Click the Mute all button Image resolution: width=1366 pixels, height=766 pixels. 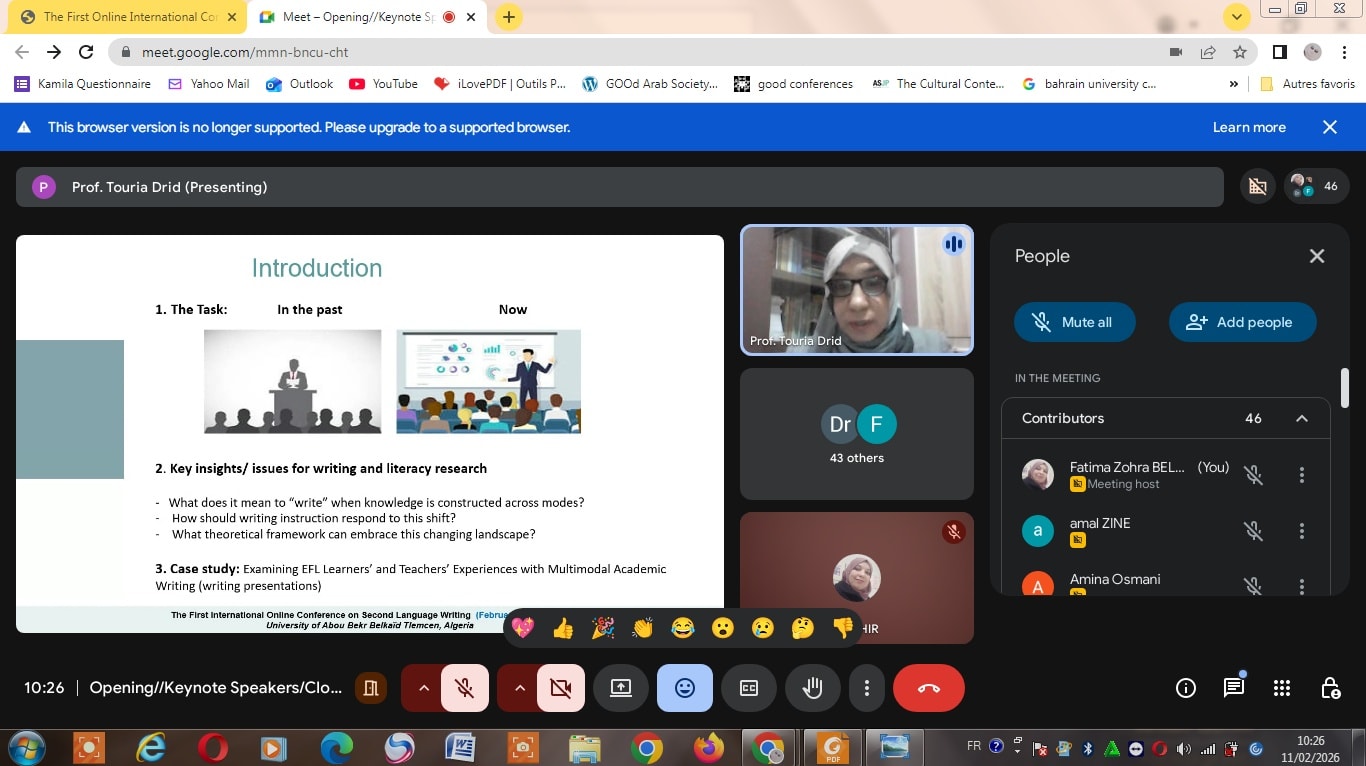click(1074, 322)
